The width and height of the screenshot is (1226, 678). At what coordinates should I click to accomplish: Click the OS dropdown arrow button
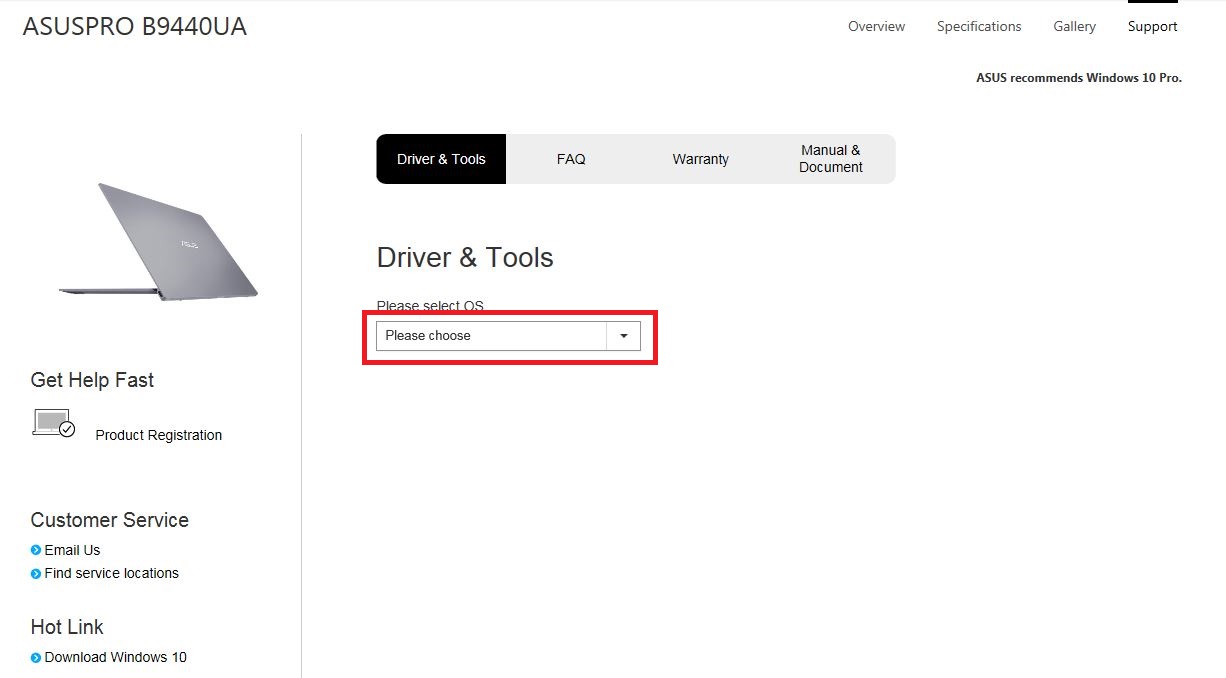click(624, 336)
